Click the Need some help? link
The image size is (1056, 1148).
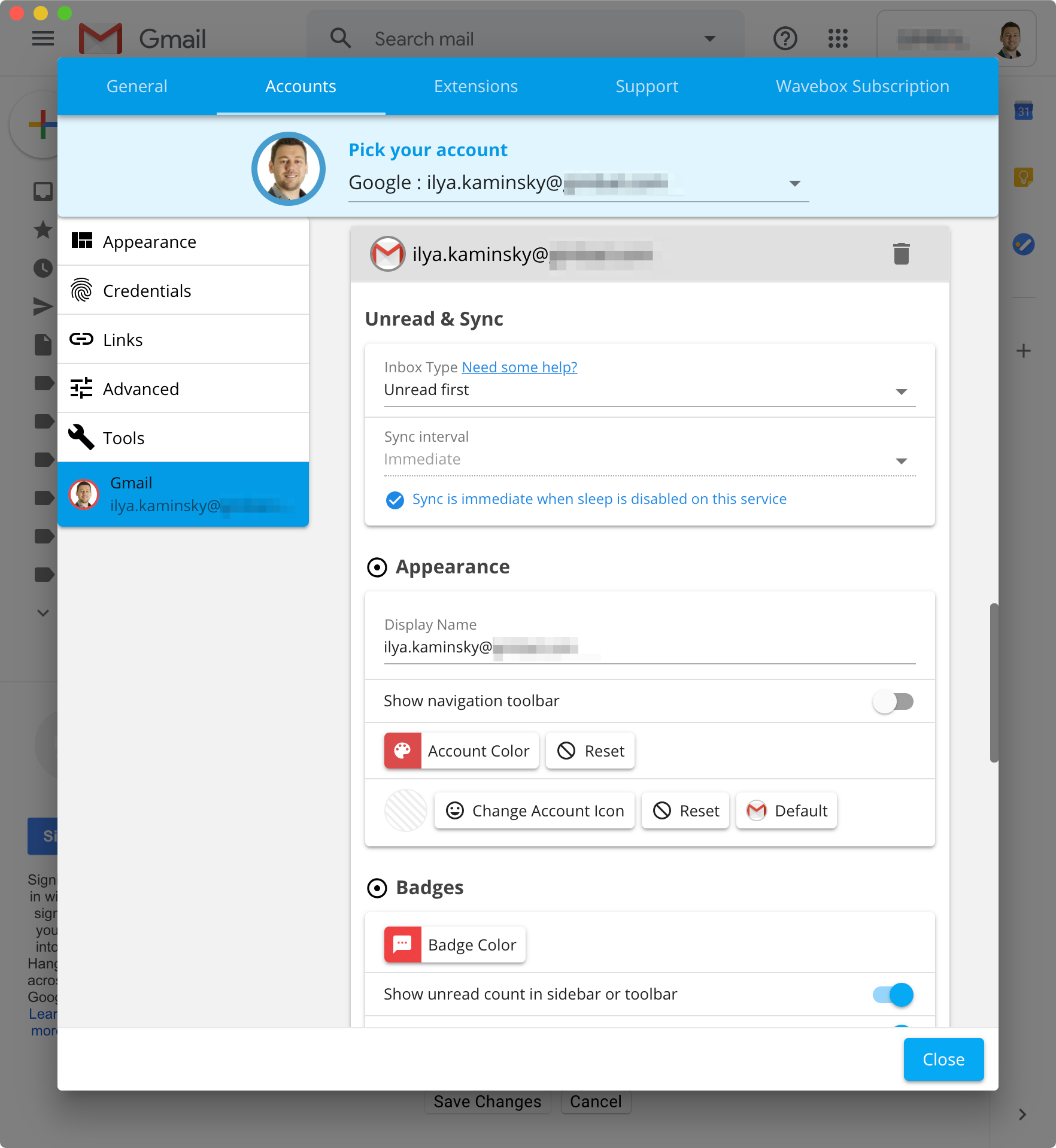coord(519,367)
